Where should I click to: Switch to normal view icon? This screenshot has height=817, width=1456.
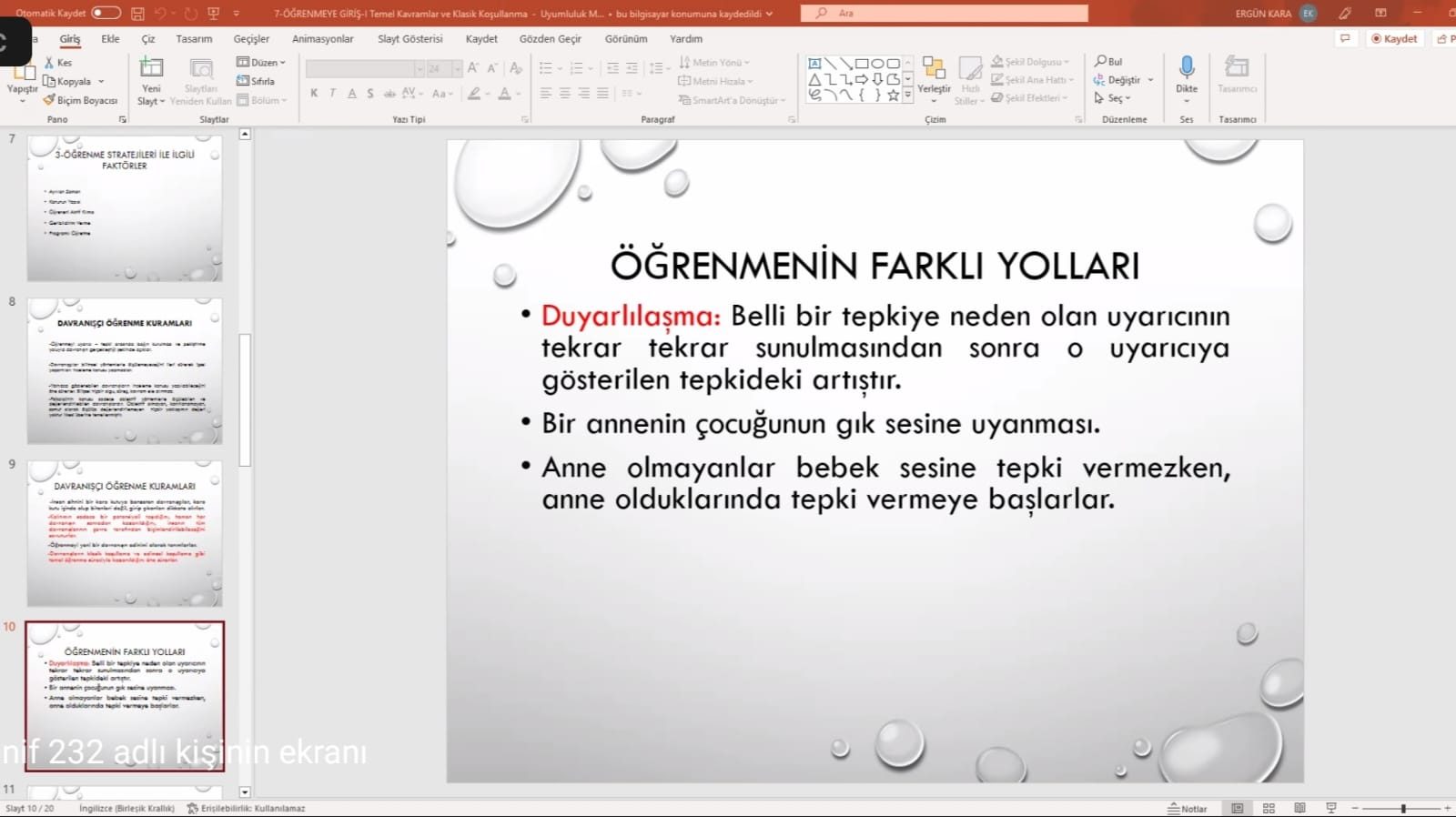(x=1237, y=808)
